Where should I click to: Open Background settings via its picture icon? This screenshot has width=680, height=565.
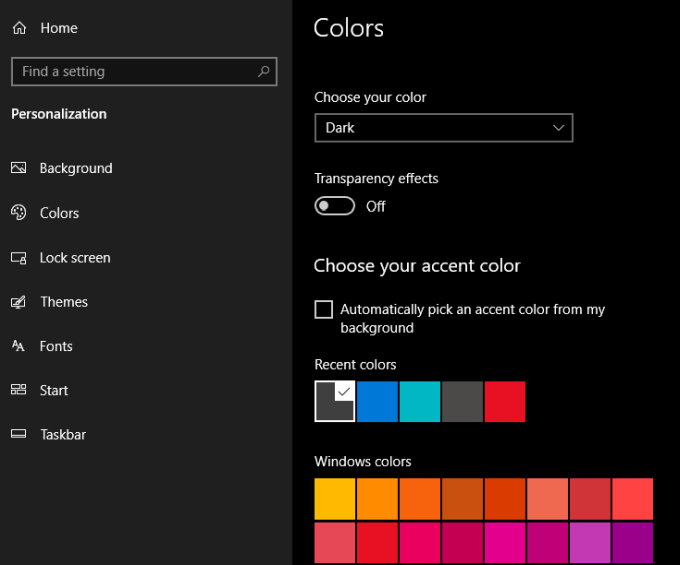19,169
